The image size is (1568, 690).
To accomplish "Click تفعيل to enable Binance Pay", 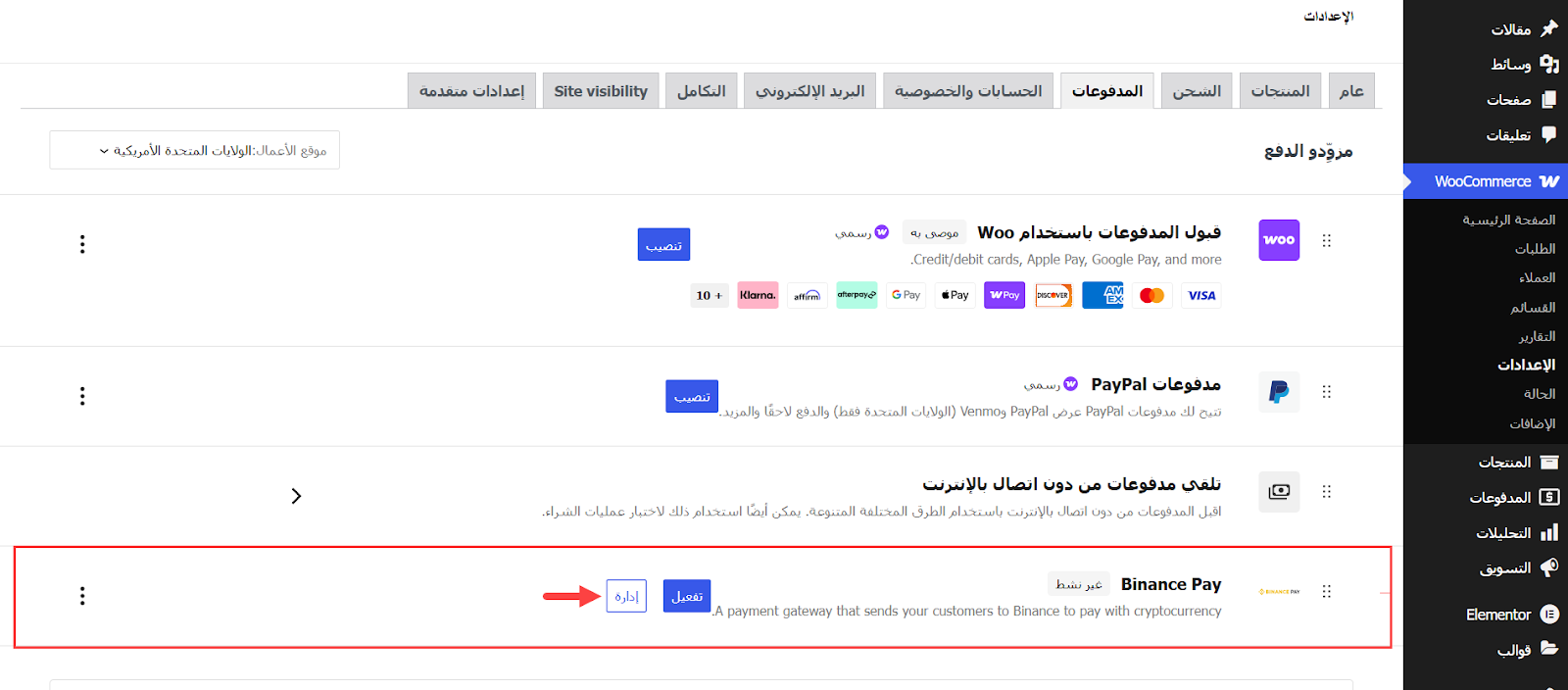I will point(687,596).
